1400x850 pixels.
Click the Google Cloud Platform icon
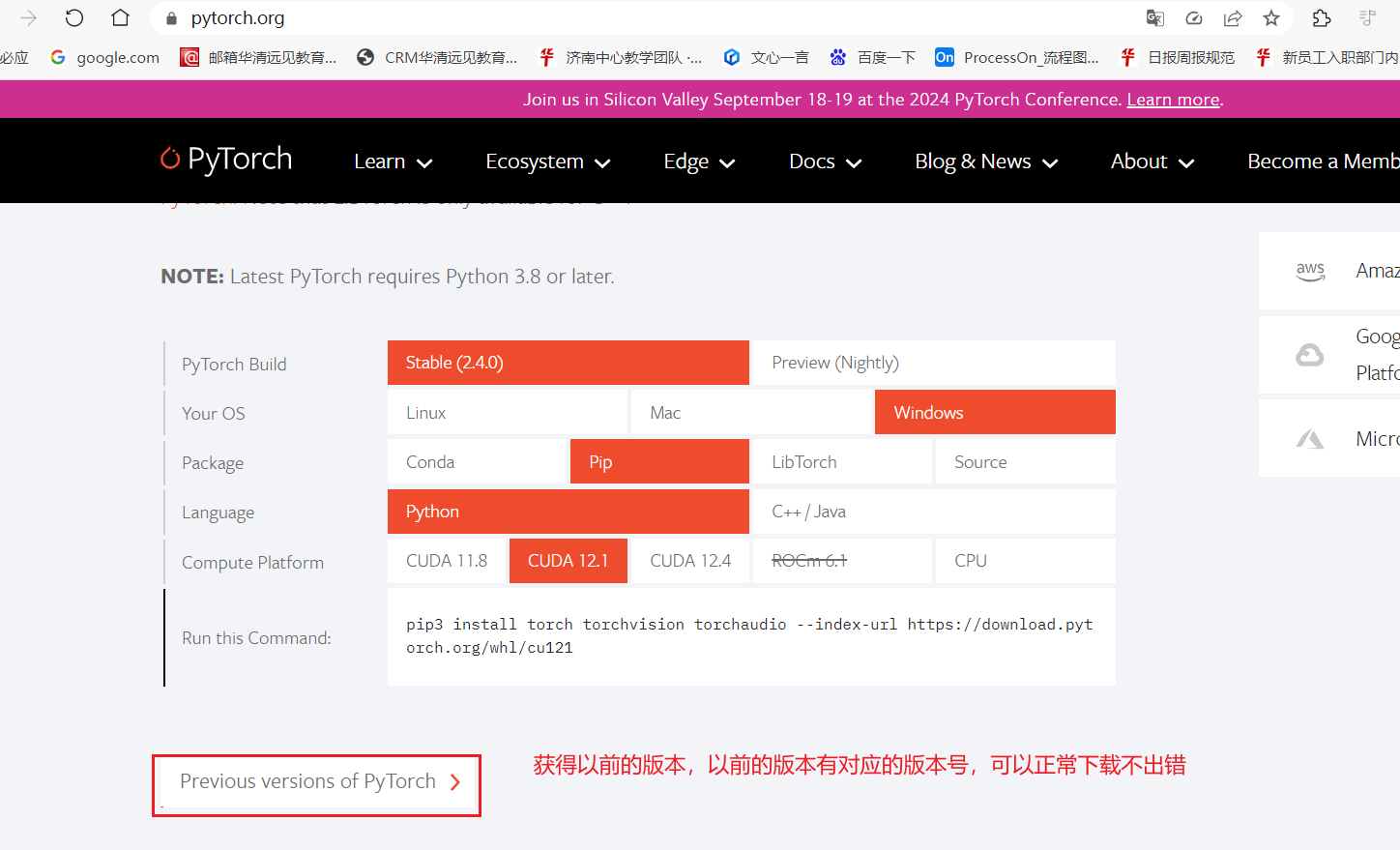[x=1310, y=355]
